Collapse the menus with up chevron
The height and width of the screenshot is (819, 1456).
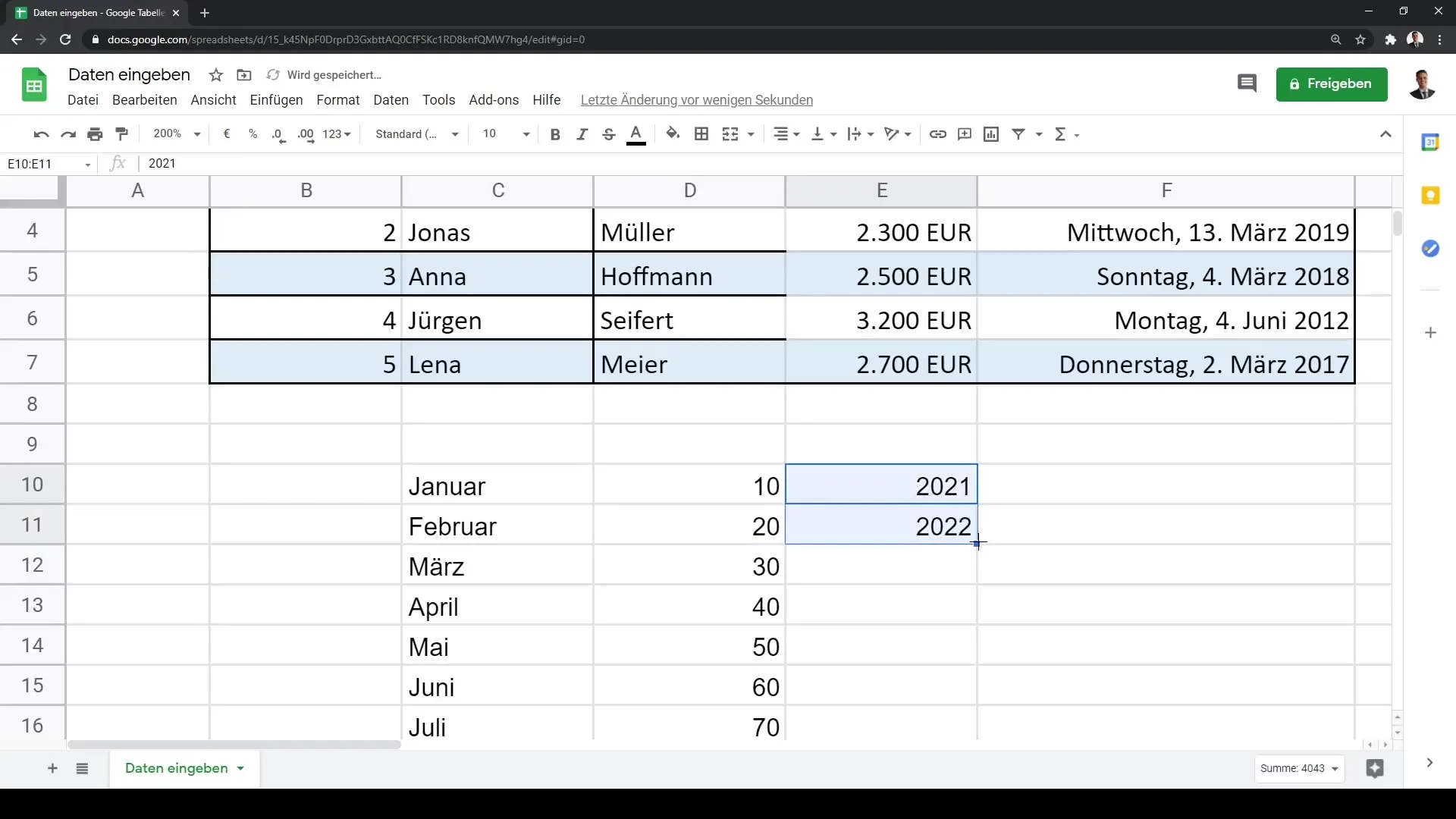pos(1385,134)
